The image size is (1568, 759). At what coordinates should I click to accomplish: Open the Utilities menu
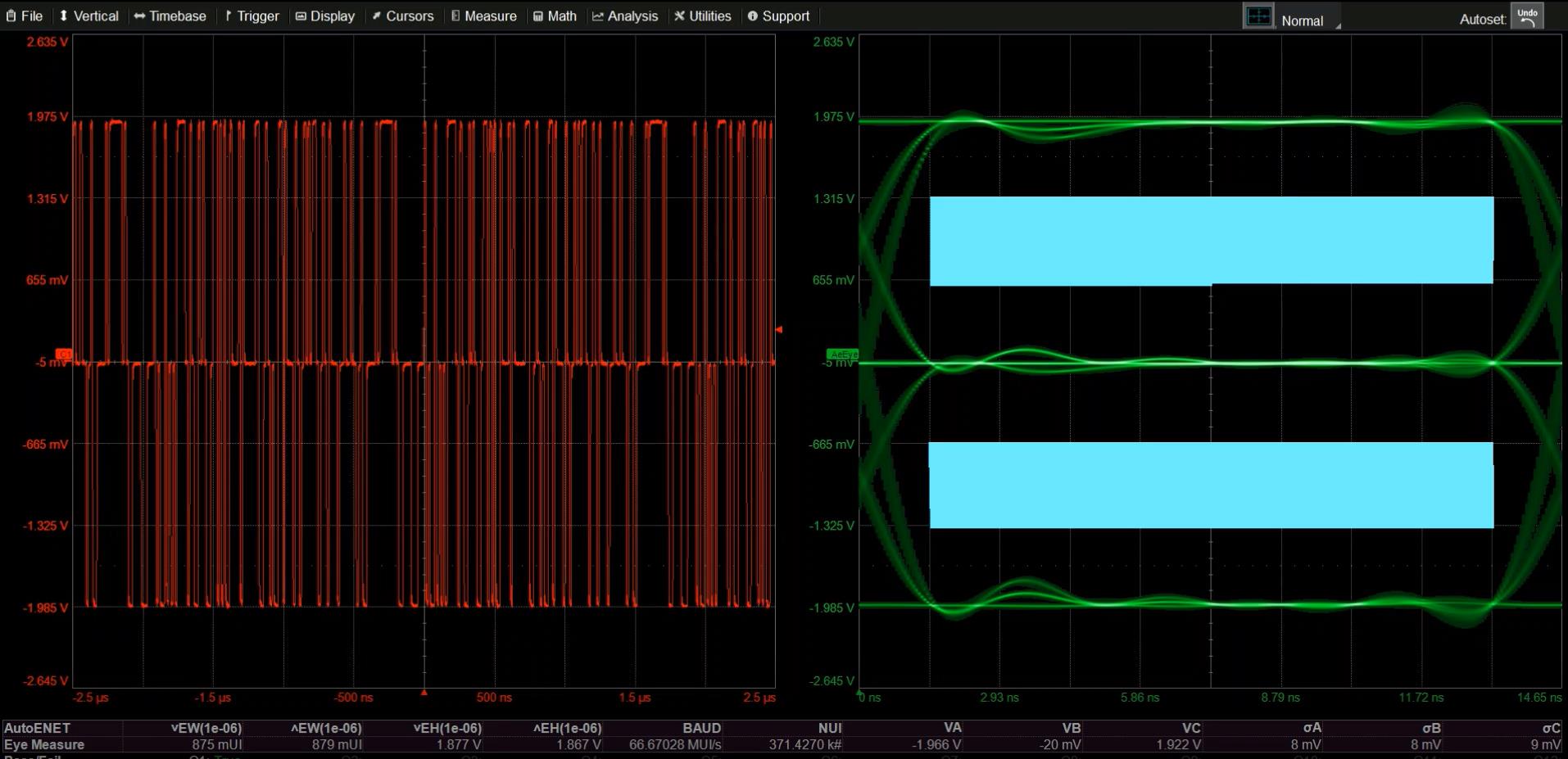click(x=703, y=16)
